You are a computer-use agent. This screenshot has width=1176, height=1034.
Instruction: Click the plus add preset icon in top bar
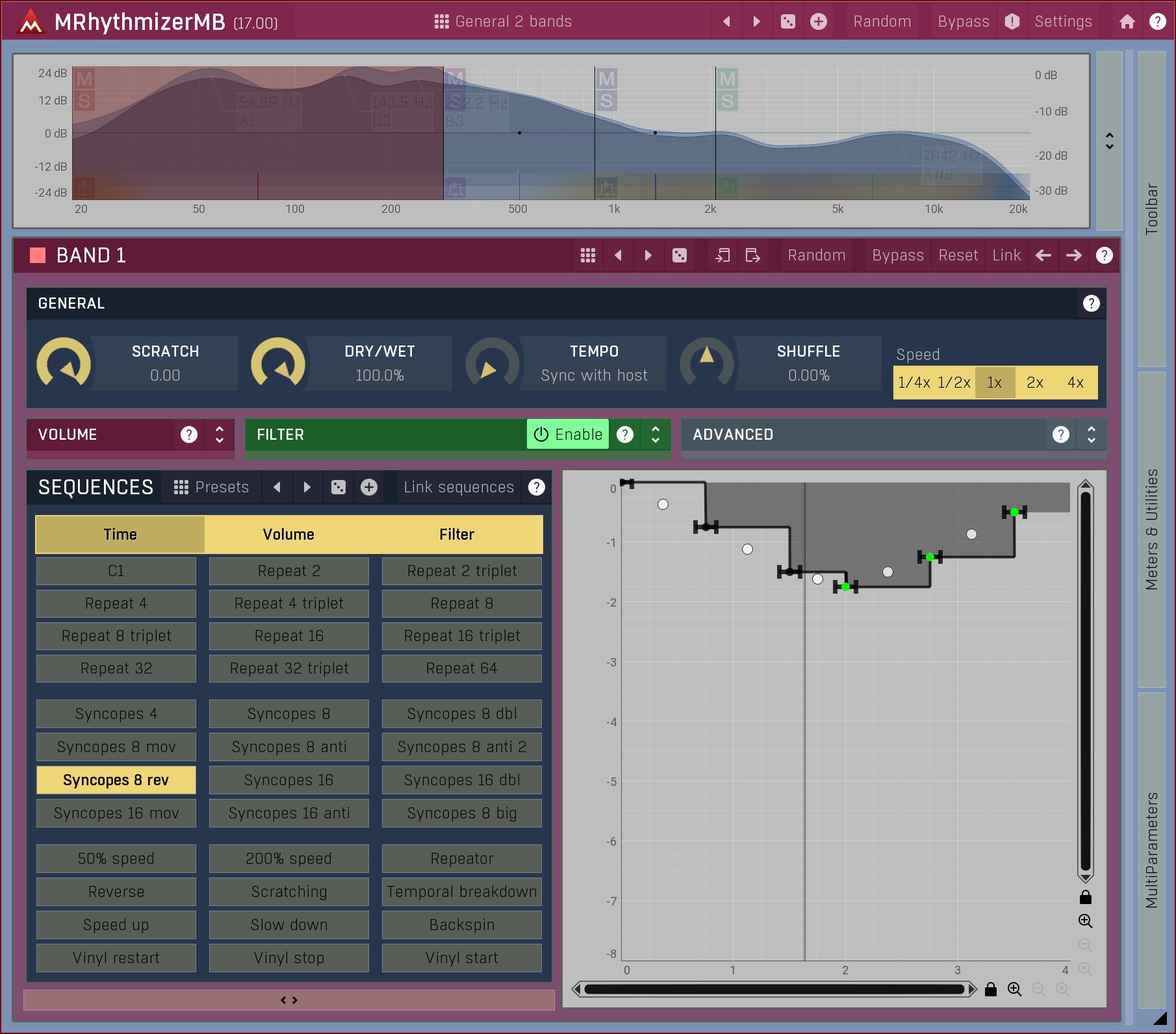point(818,21)
